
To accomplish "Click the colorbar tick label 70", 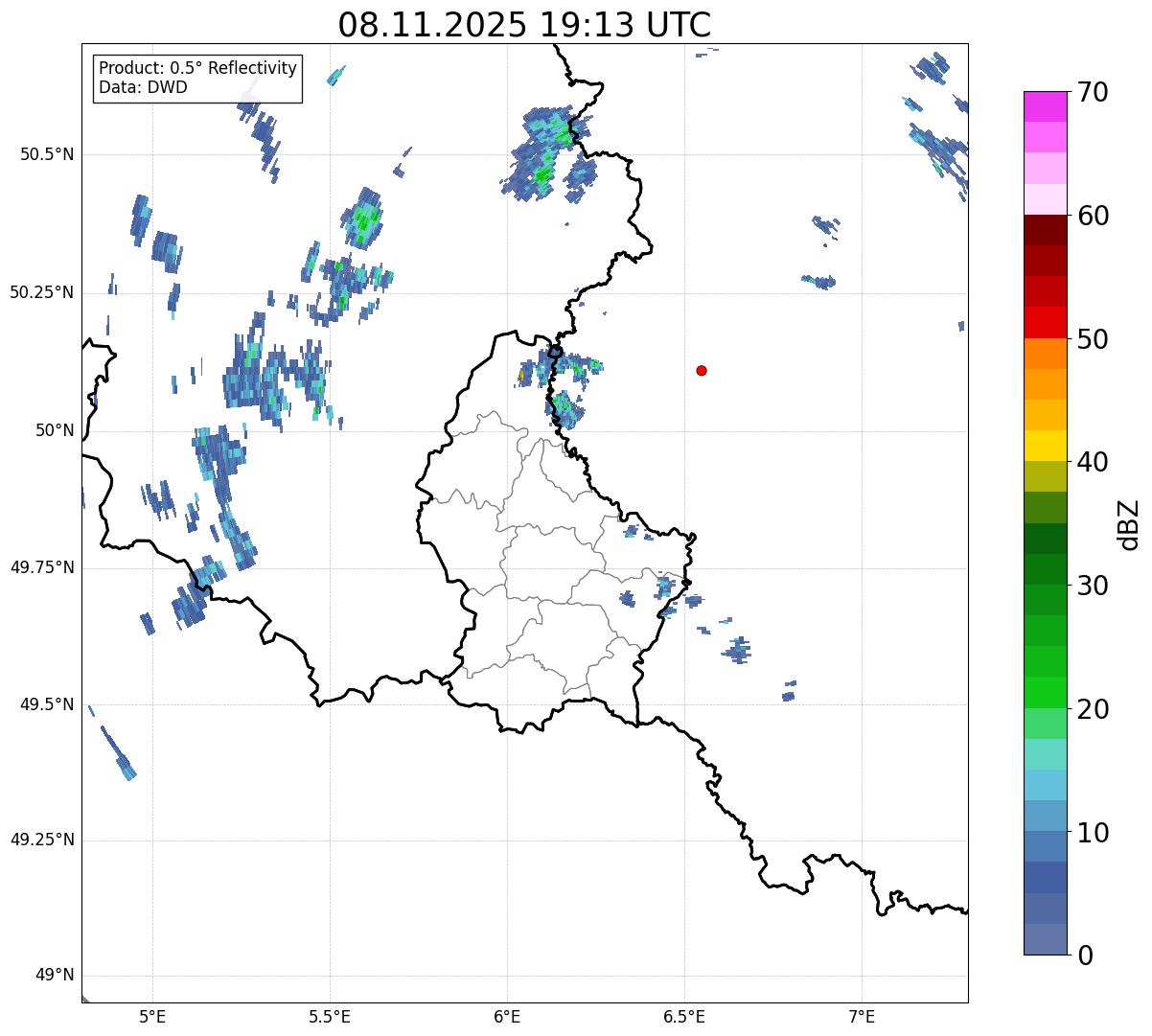I will pos(1093,92).
